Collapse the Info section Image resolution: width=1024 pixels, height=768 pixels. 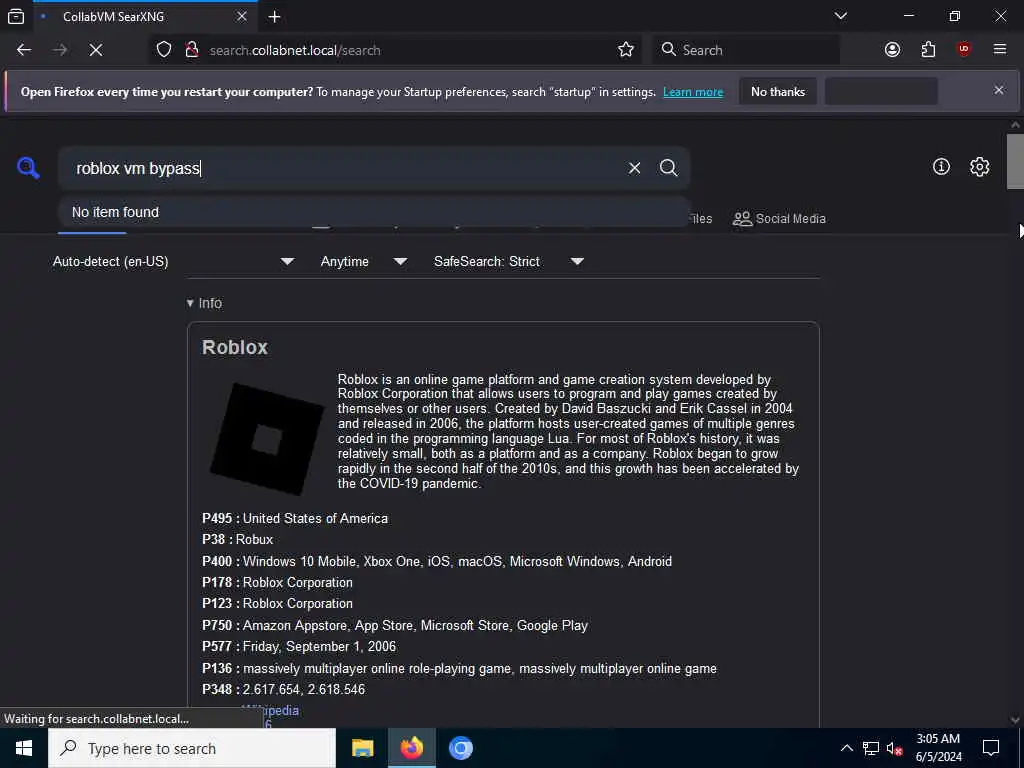tap(204, 303)
